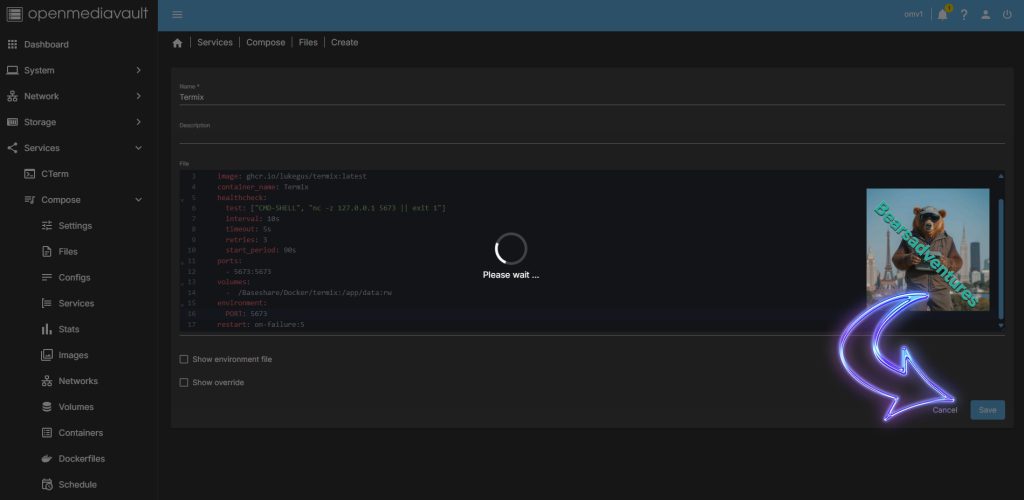This screenshot has height=500, width=1024.
Task: Select Containers in the Compose menu
Action: (80, 433)
